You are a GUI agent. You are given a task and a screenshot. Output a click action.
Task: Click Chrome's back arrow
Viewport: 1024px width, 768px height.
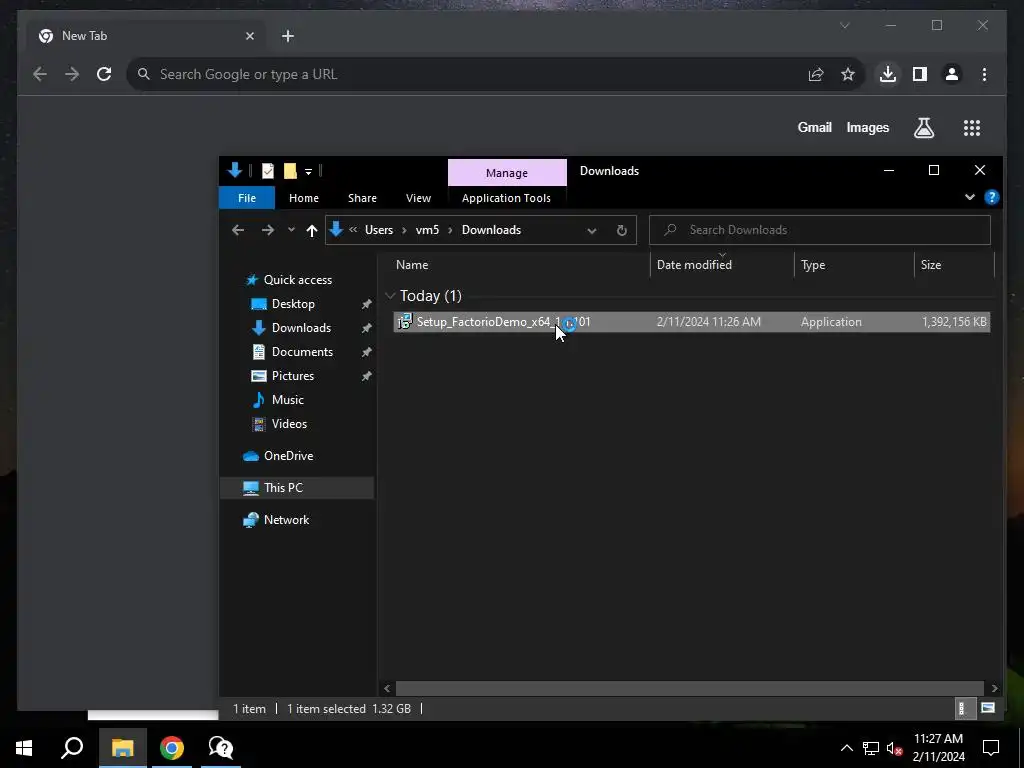click(40, 74)
